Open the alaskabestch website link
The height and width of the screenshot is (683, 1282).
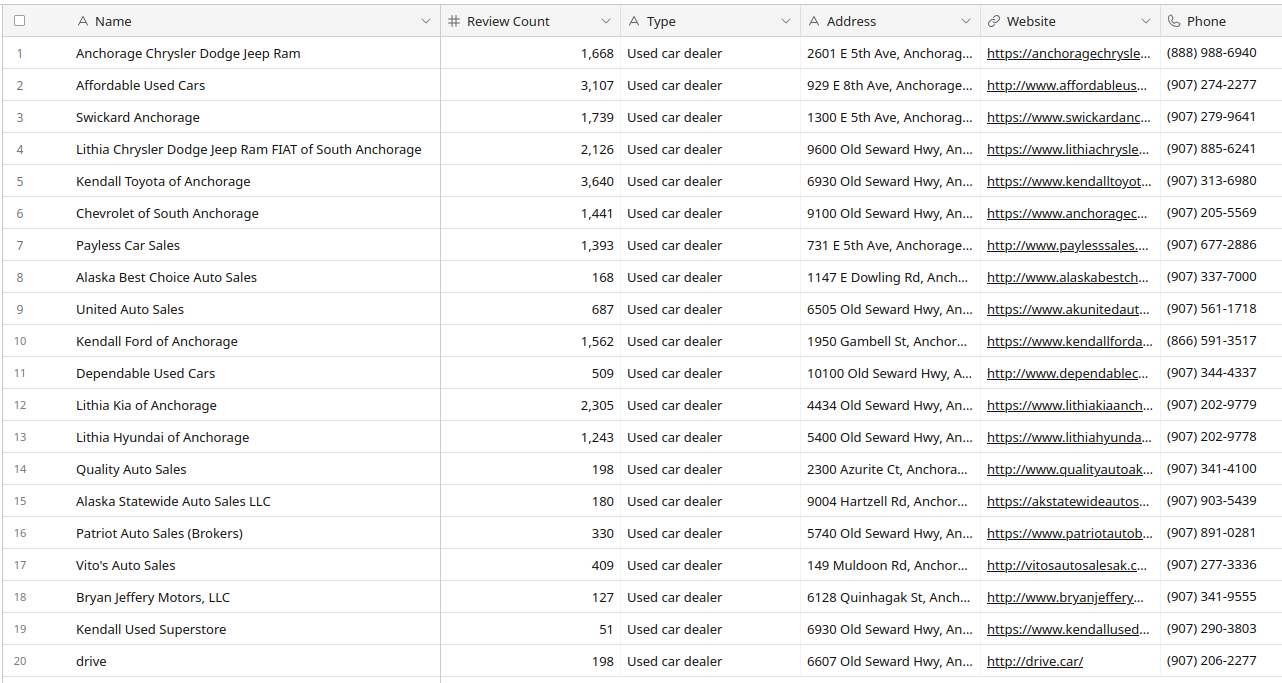pos(1069,277)
